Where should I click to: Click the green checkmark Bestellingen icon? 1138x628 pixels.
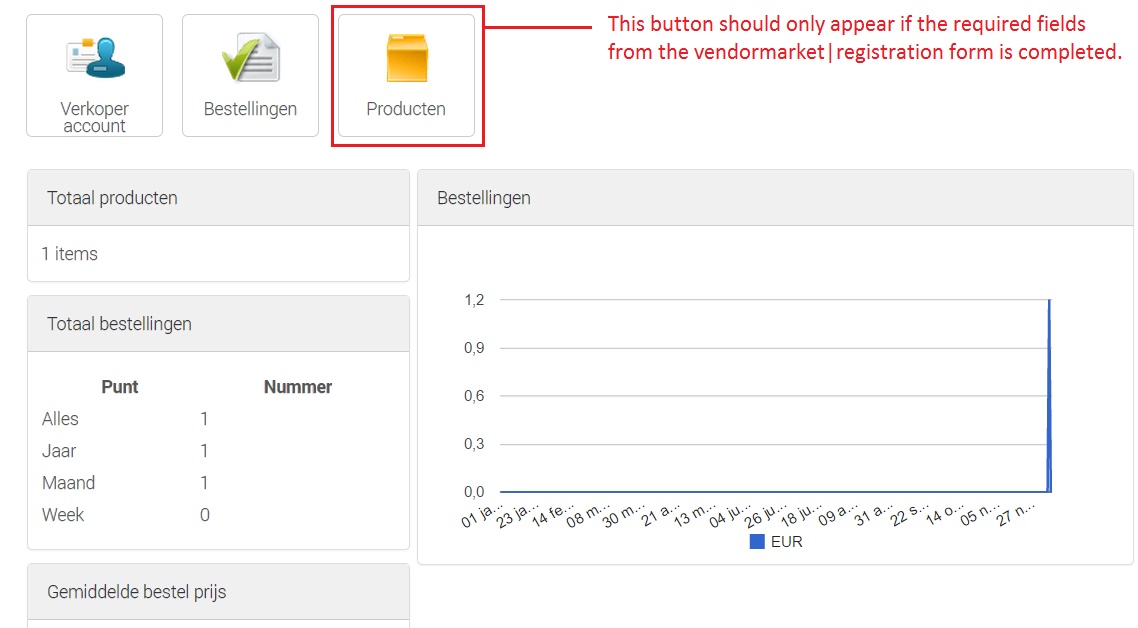[x=250, y=57]
